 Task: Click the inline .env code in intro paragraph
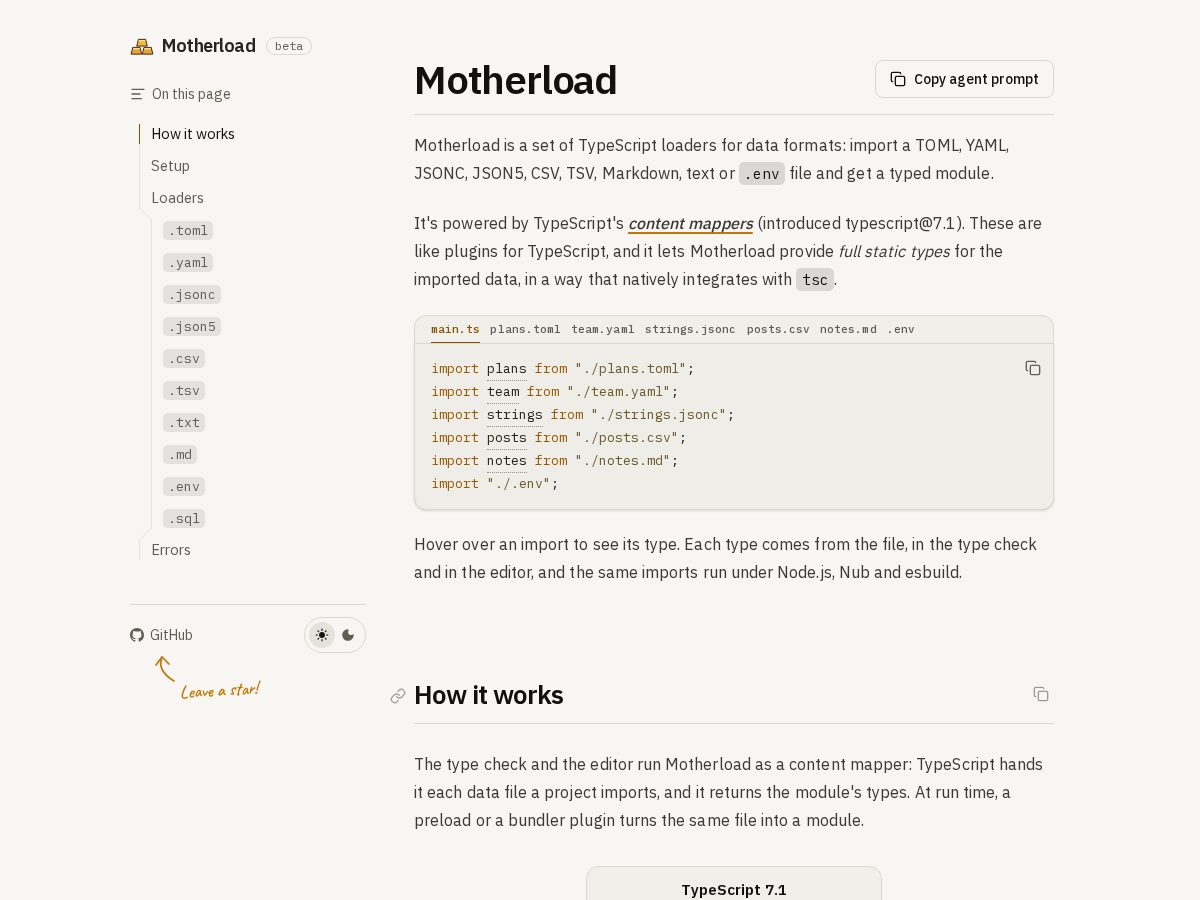pyautogui.click(x=762, y=174)
